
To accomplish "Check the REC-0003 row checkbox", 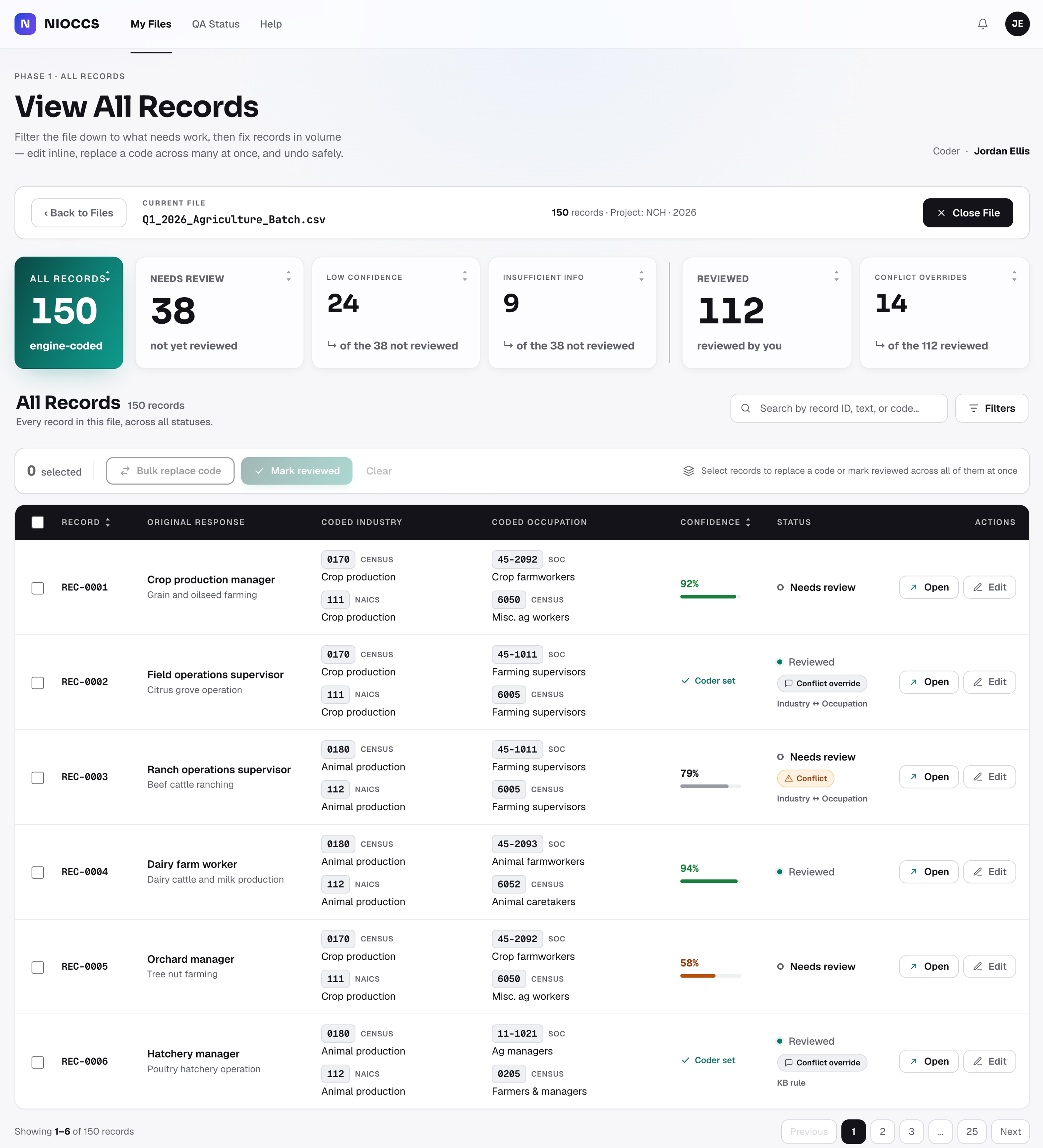I will (x=38, y=777).
